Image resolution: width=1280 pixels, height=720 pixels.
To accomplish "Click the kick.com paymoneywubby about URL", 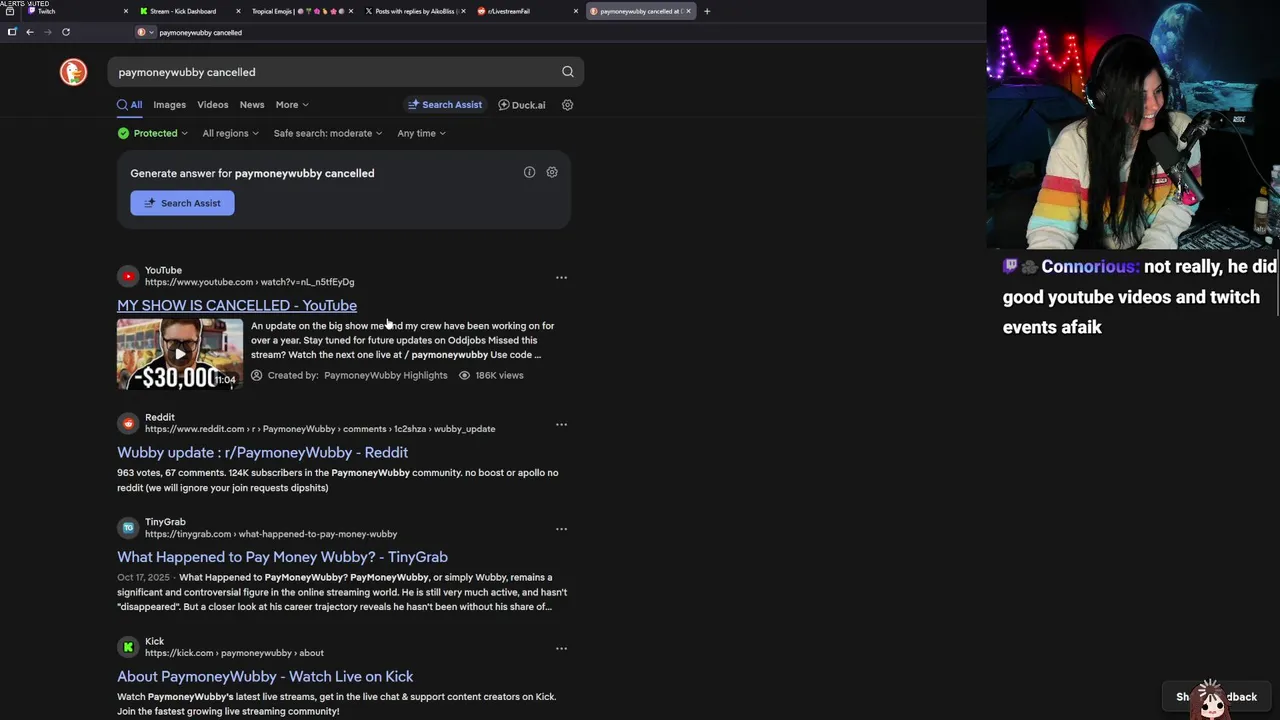I will [x=234, y=653].
